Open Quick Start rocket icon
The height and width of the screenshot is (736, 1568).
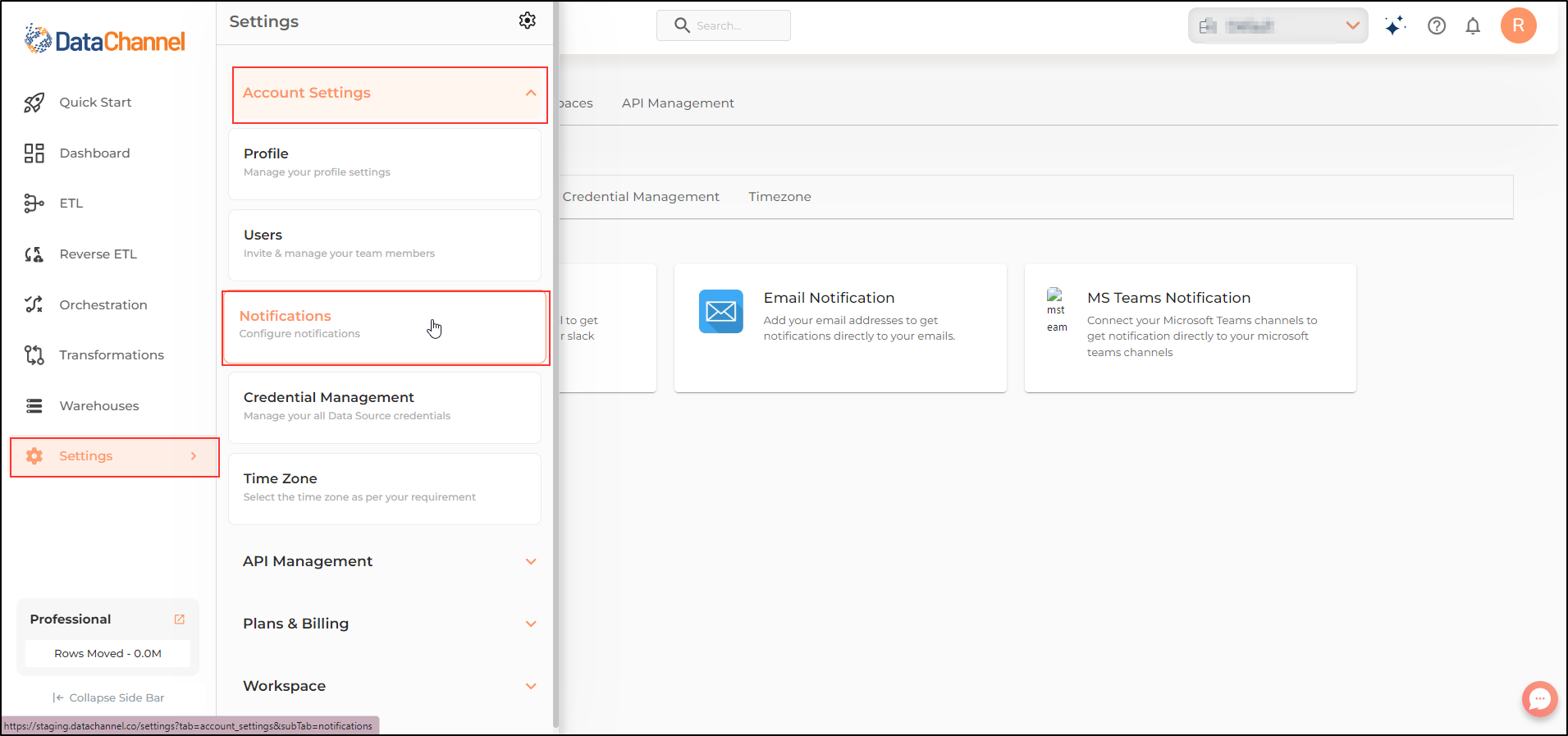[x=34, y=103]
